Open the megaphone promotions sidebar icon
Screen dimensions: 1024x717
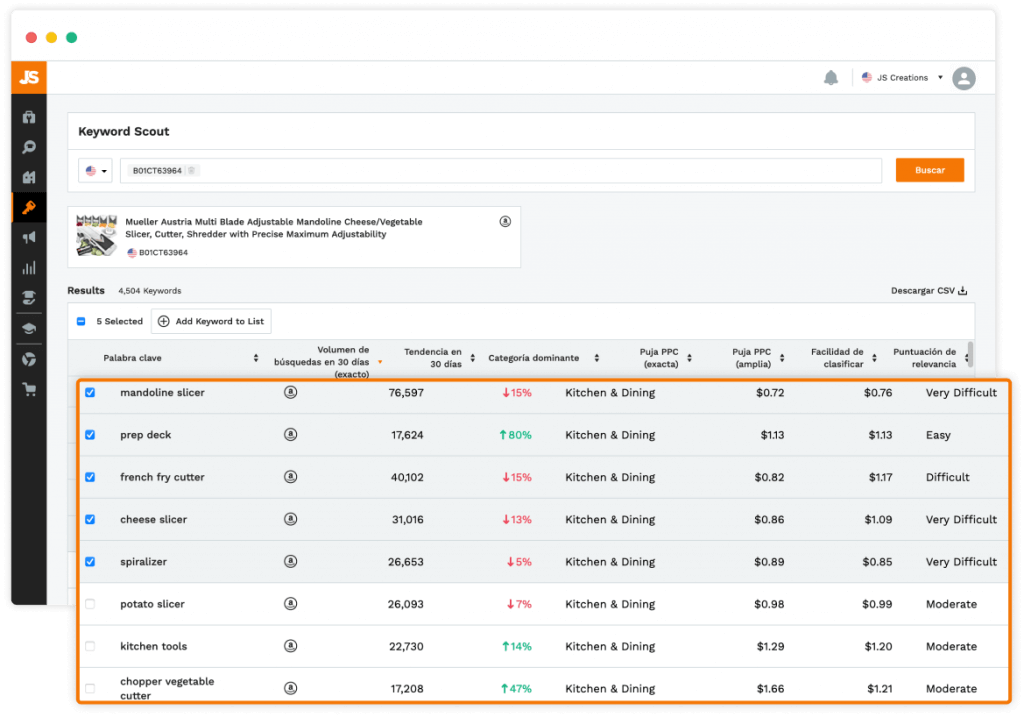click(29, 238)
